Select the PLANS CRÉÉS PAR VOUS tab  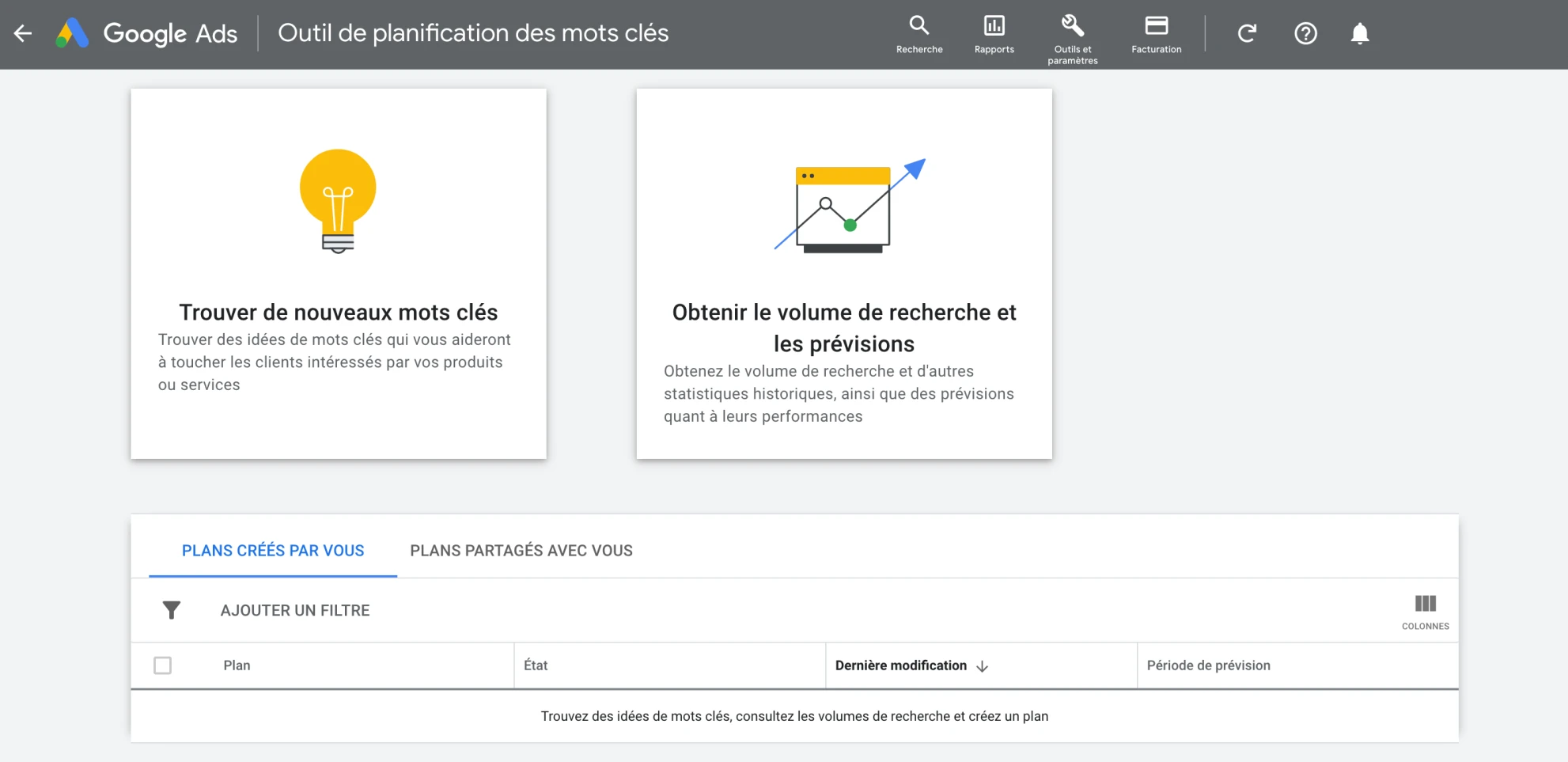(x=272, y=550)
